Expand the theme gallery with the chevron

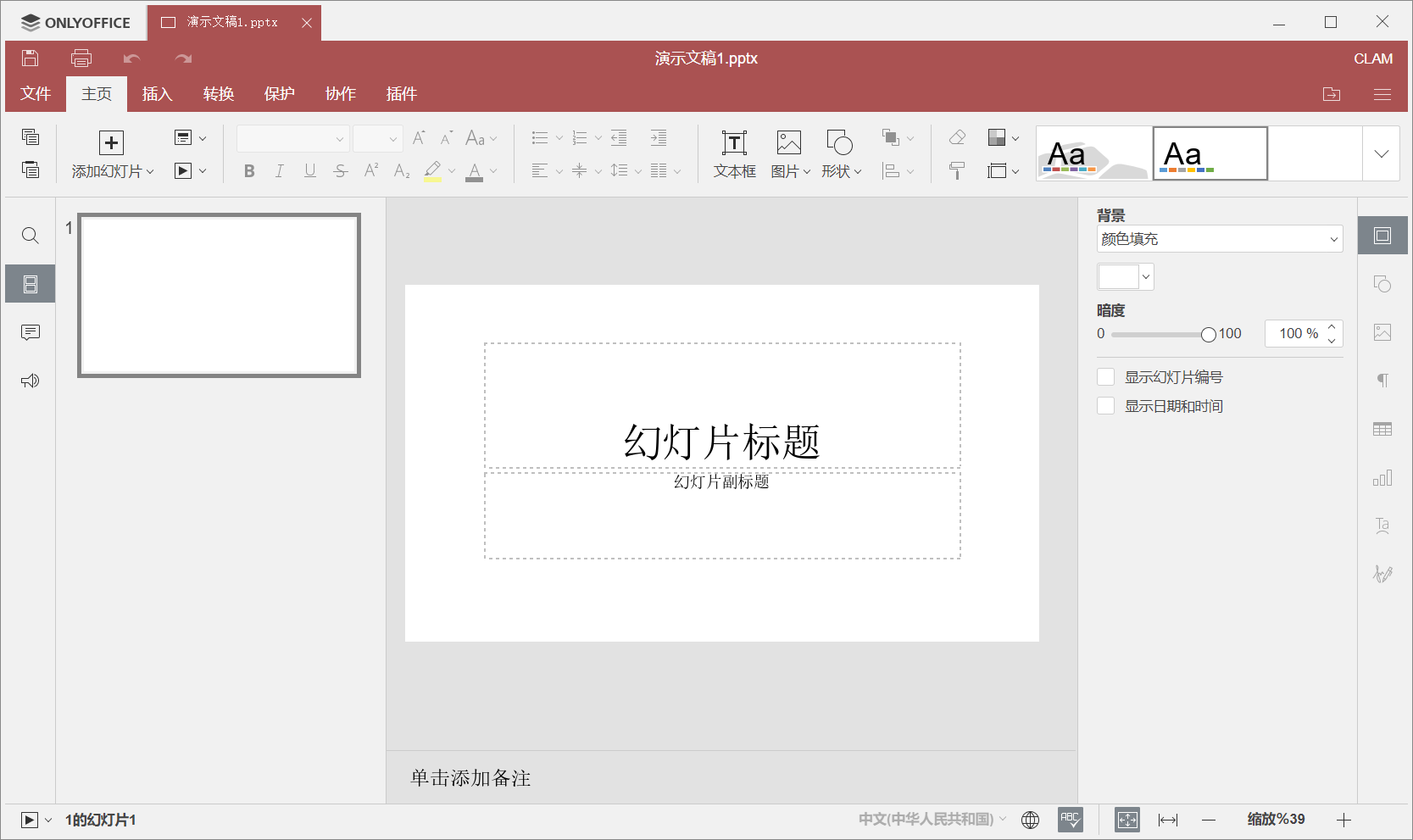click(x=1382, y=153)
